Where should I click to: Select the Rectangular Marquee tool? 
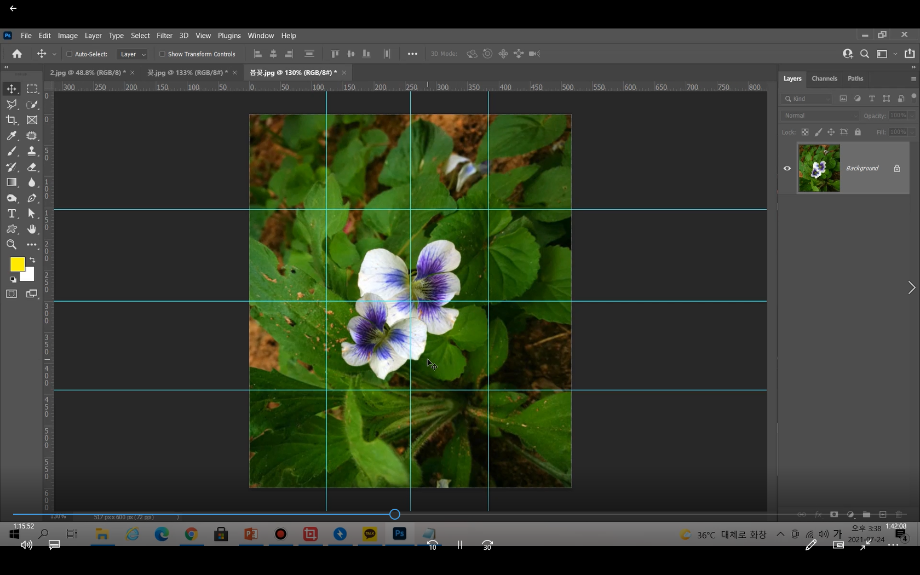point(32,89)
